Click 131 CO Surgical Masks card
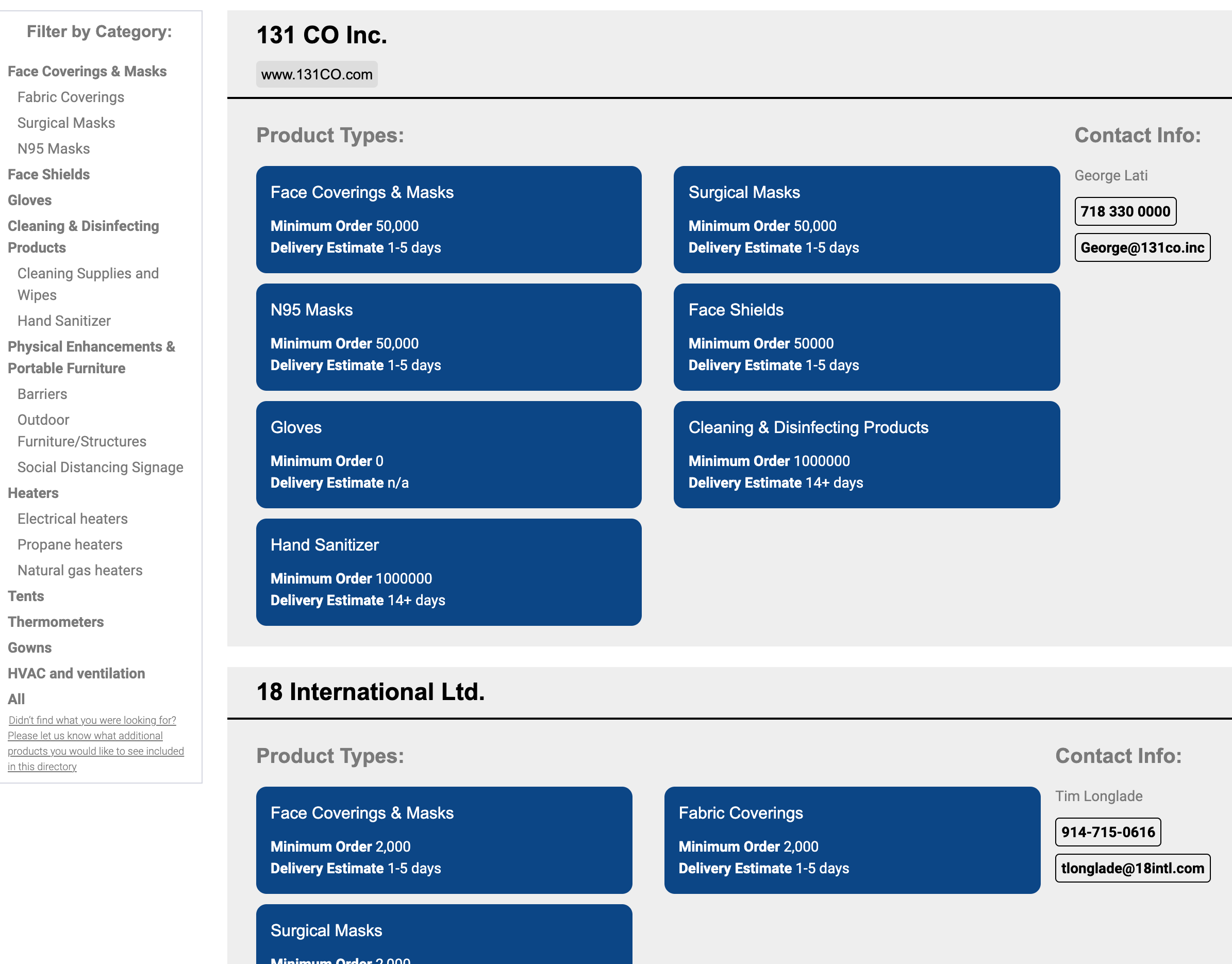Viewport: 1232px width, 964px height. pyautogui.click(x=867, y=220)
